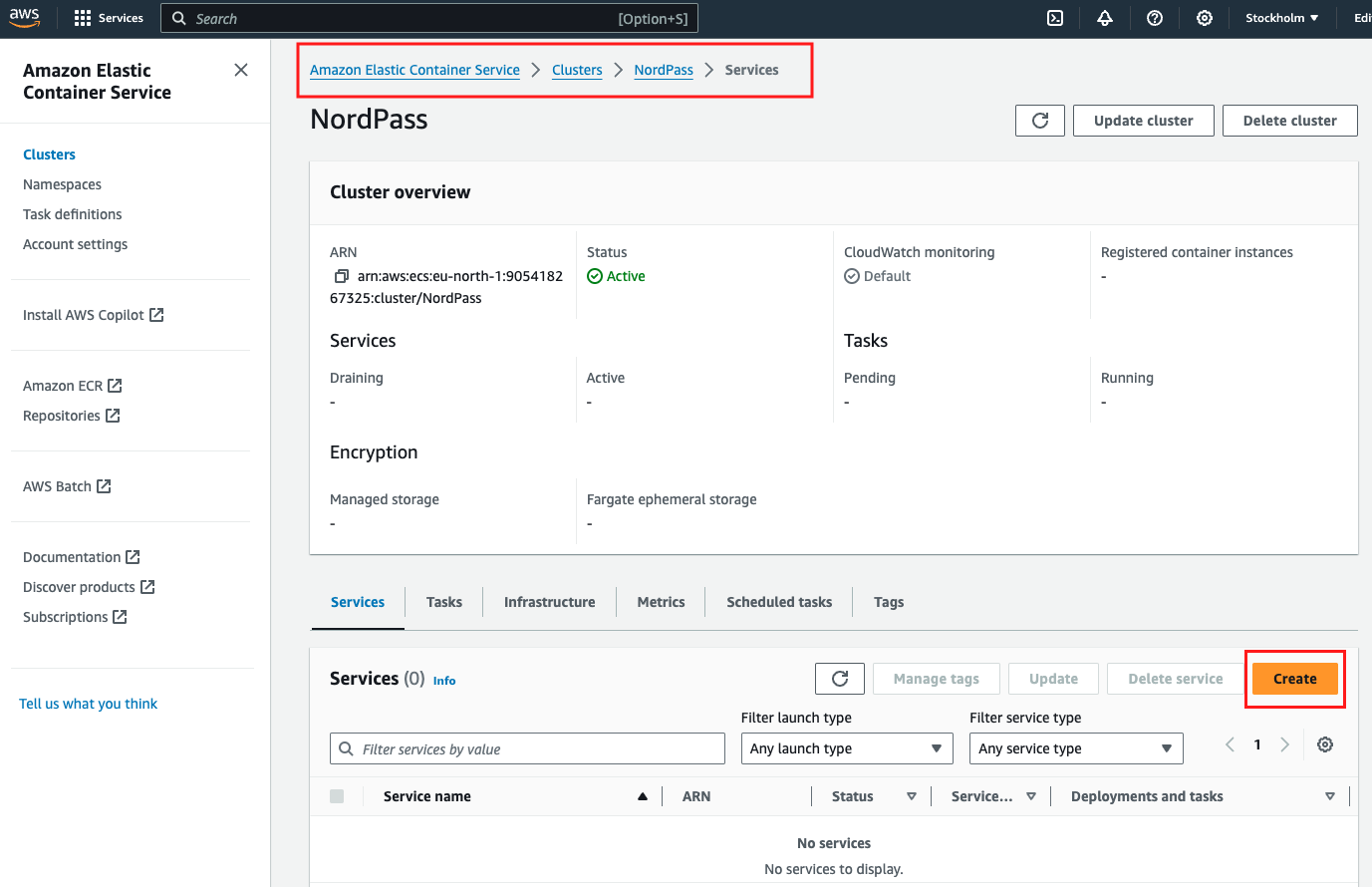1372x887 pixels.
Task: Go to previous page of services
Action: pos(1231,744)
